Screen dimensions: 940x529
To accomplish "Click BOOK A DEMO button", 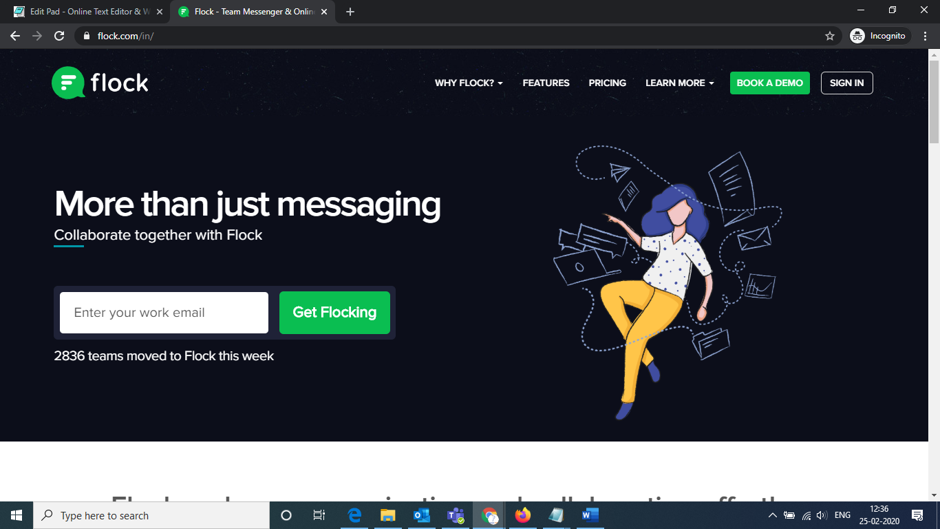I will point(770,83).
